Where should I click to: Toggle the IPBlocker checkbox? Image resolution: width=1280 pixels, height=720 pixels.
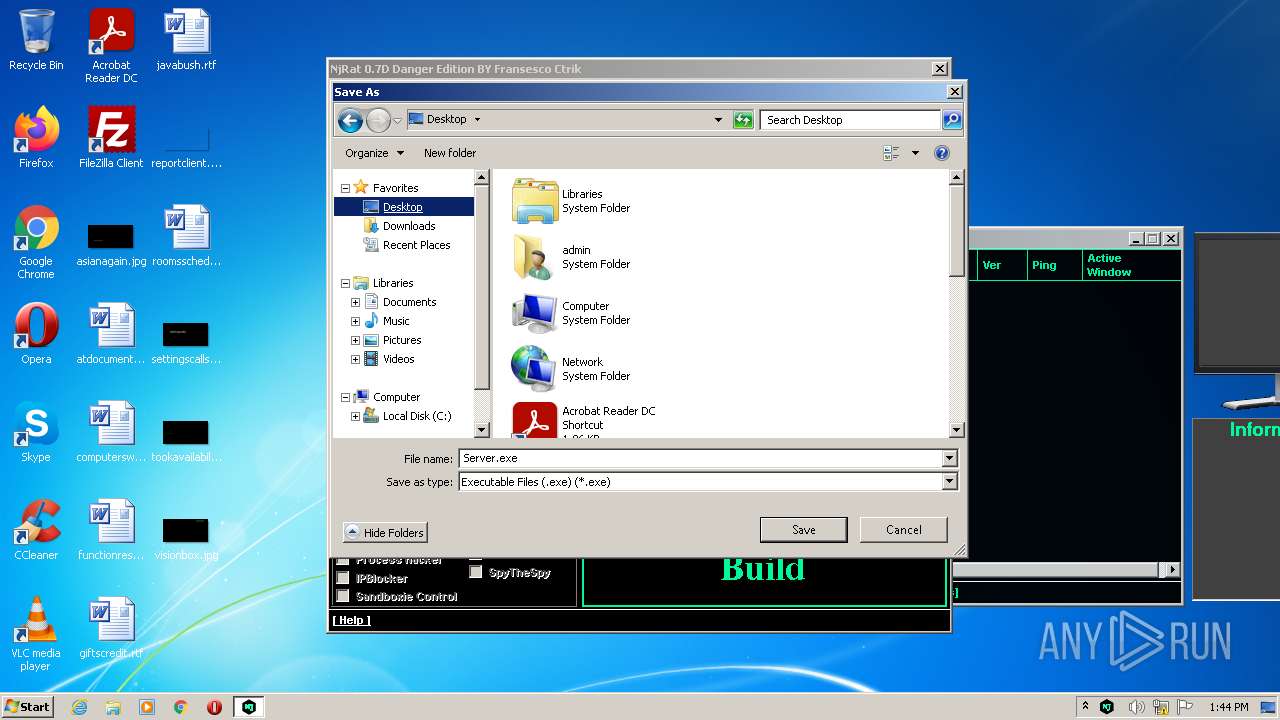point(343,578)
